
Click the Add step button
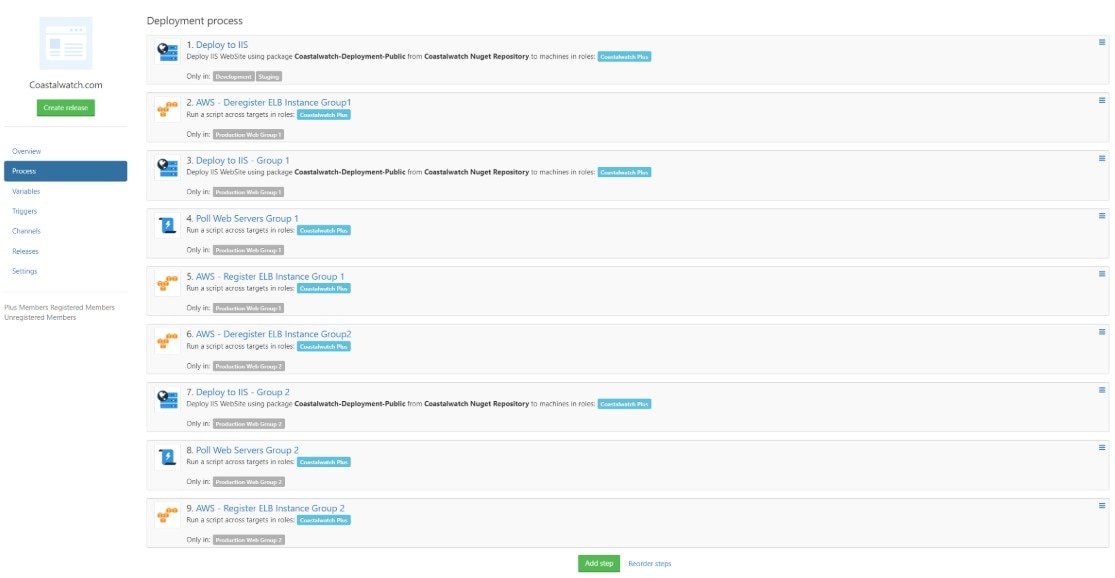[x=599, y=563]
